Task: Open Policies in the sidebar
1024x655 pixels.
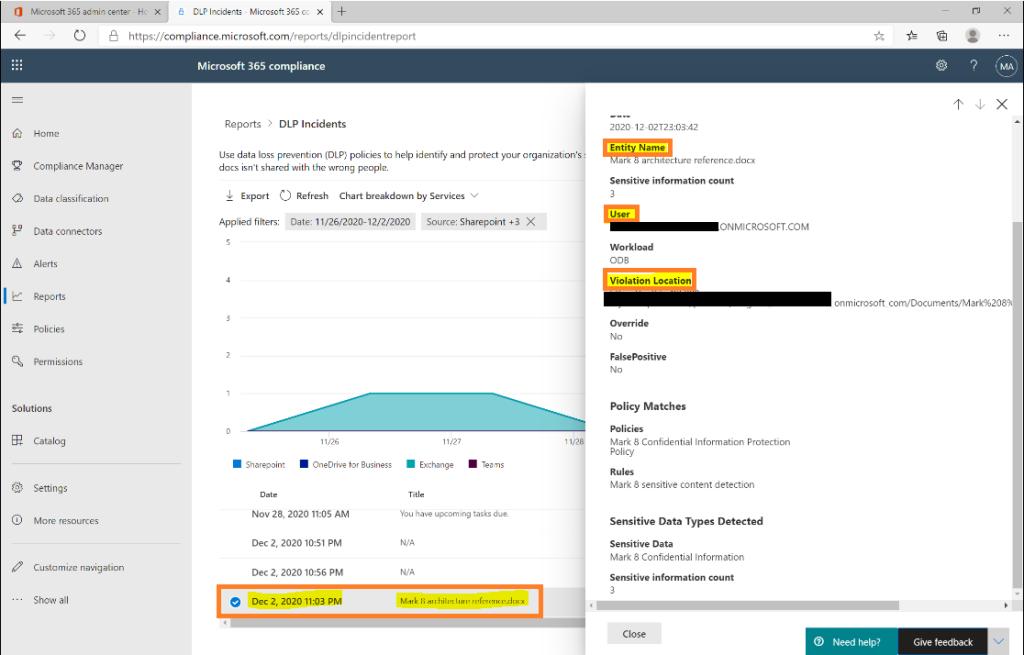Action: (x=48, y=329)
